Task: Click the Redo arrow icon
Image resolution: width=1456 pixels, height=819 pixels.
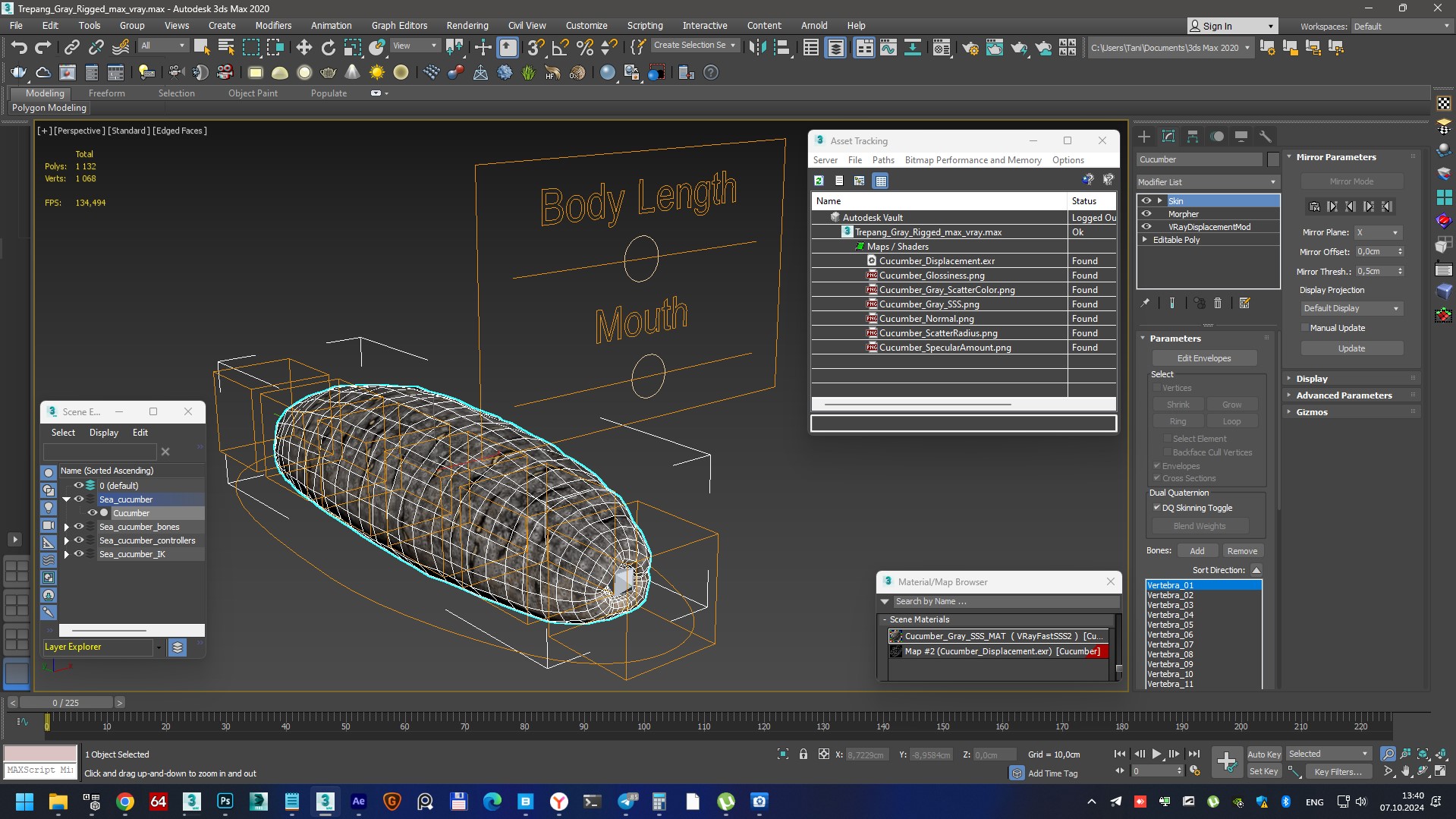Action: point(43,48)
